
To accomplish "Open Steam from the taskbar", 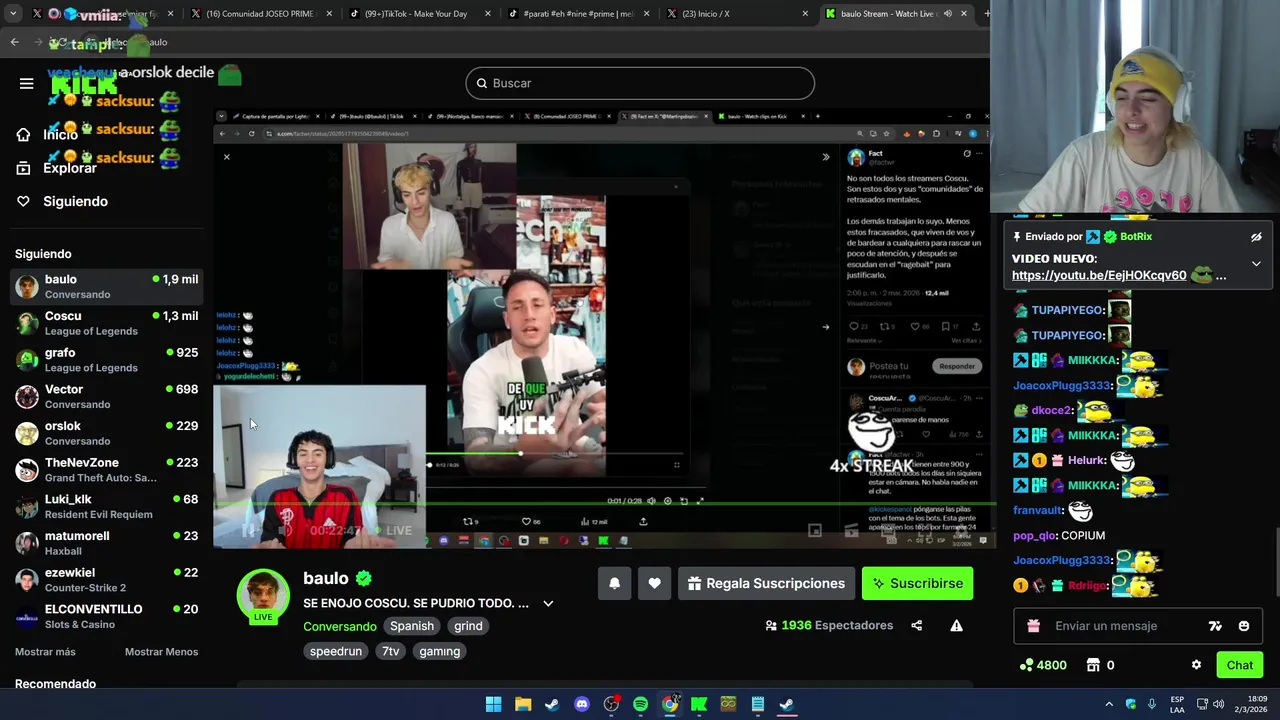I will point(552,704).
